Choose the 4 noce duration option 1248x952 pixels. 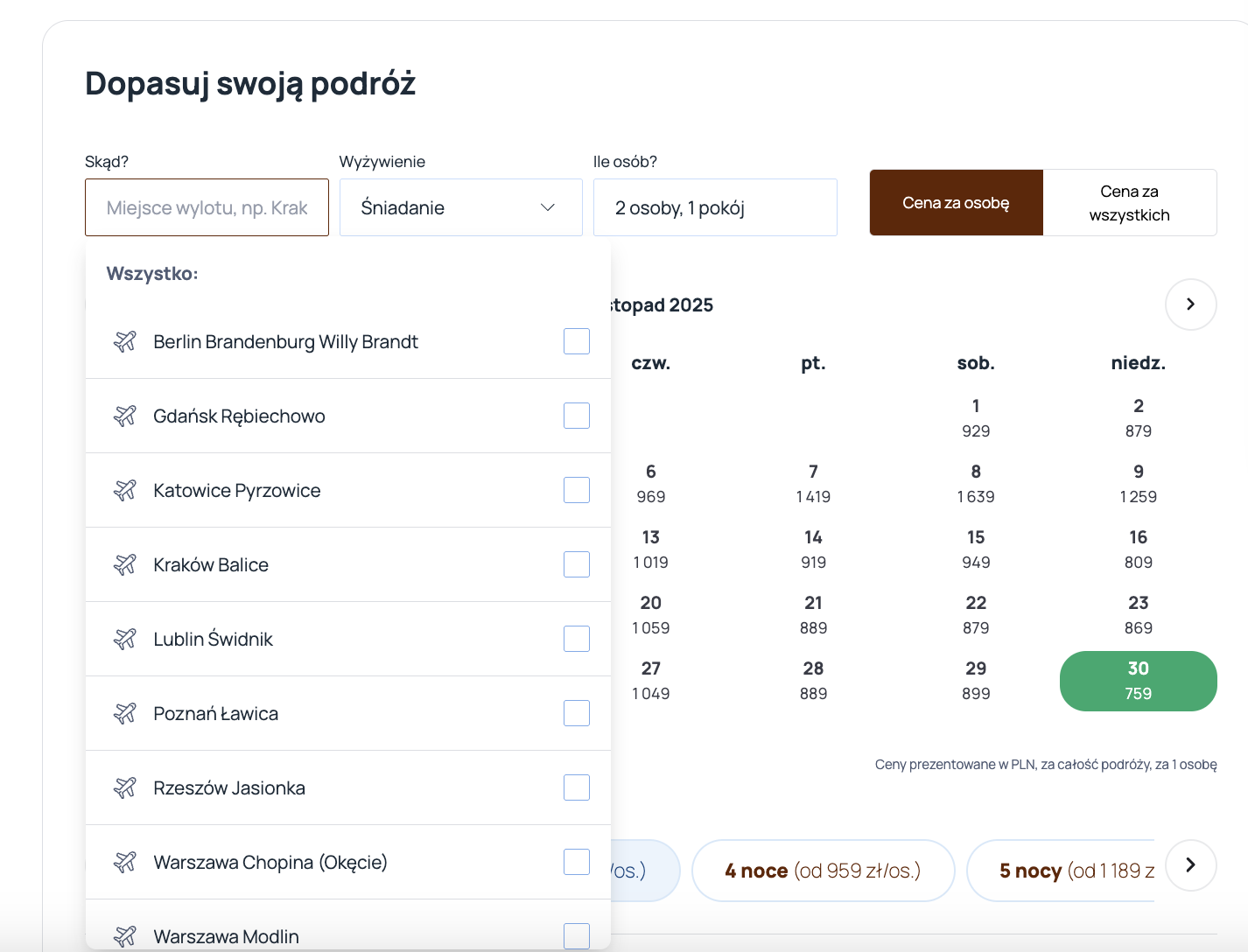coord(823,871)
